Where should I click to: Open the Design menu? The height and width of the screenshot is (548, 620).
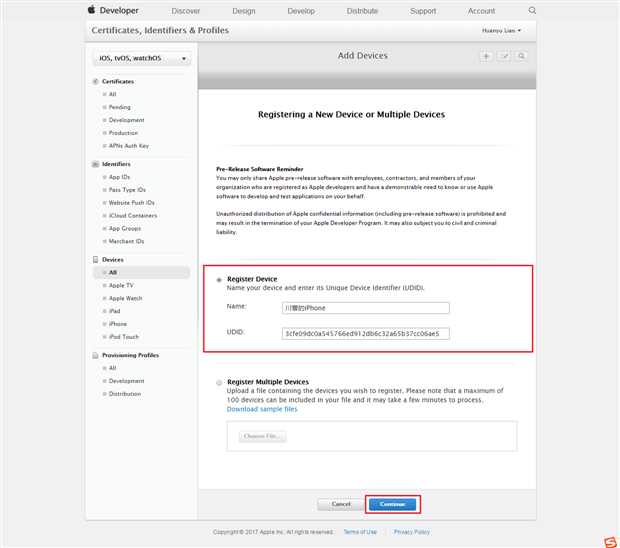pos(244,11)
